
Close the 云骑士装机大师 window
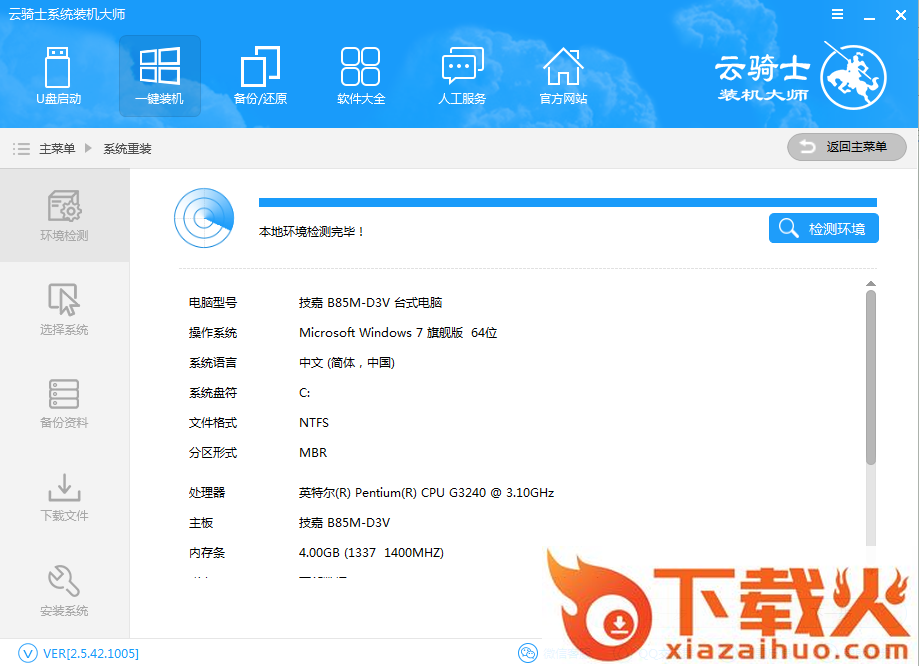(x=901, y=15)
